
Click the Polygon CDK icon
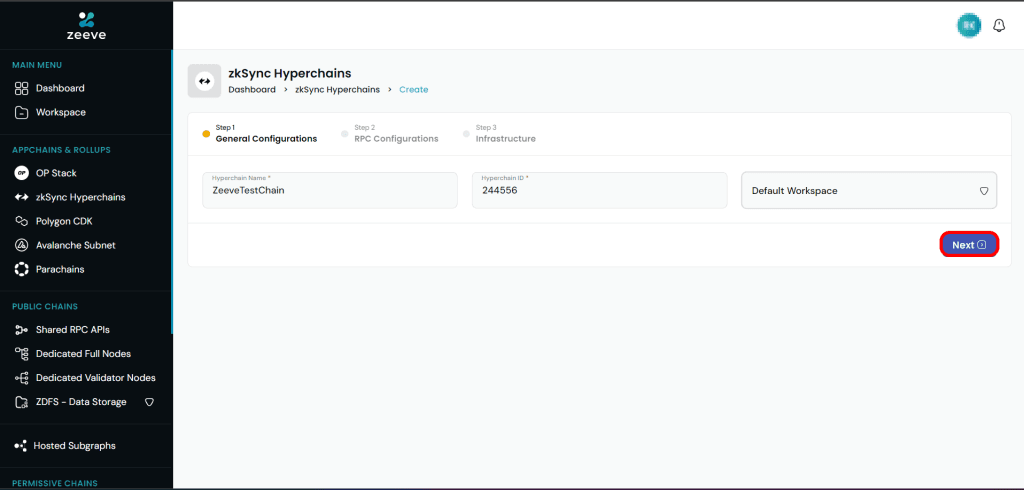click(x=22, y=221)
